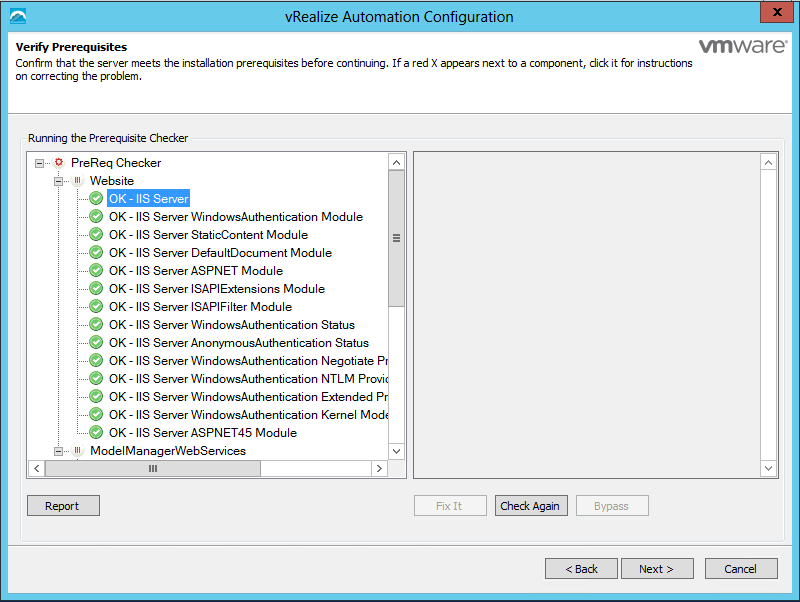This screenshot has width=800, height=602.
Task: Click the vRealize app icon in title bar
Action: [18, 16]
